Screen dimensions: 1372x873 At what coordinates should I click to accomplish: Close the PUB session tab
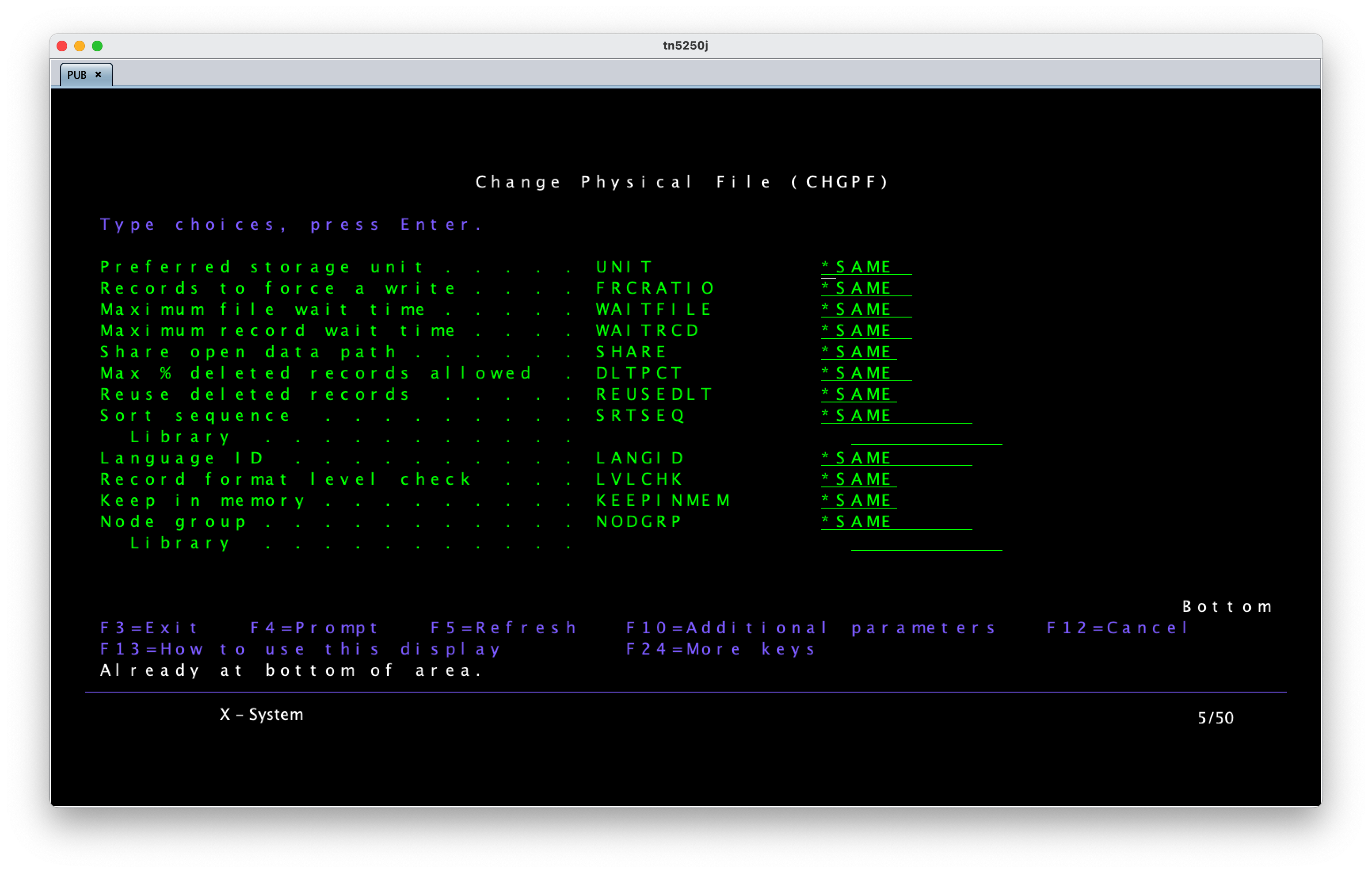coord(98,75)
